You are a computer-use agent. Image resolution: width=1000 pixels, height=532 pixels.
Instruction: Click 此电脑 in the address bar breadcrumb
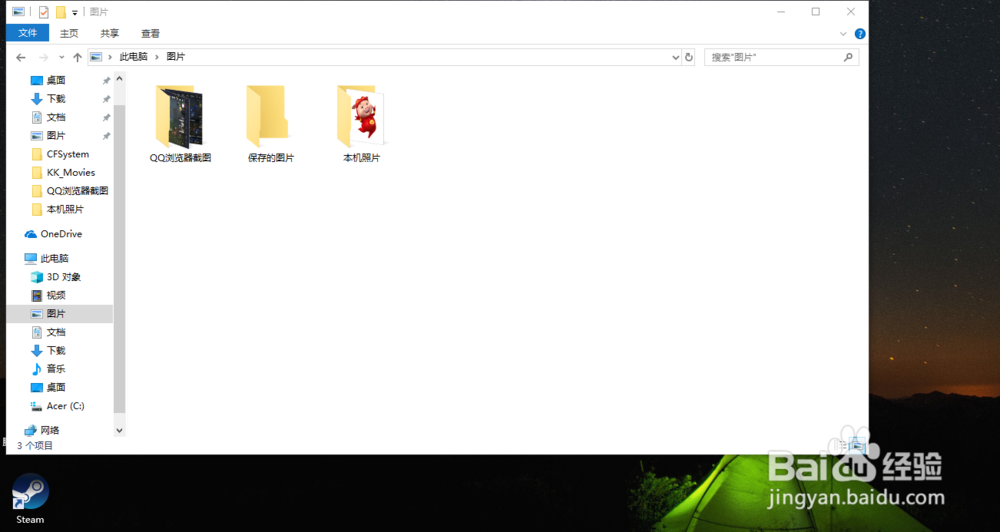133,57
